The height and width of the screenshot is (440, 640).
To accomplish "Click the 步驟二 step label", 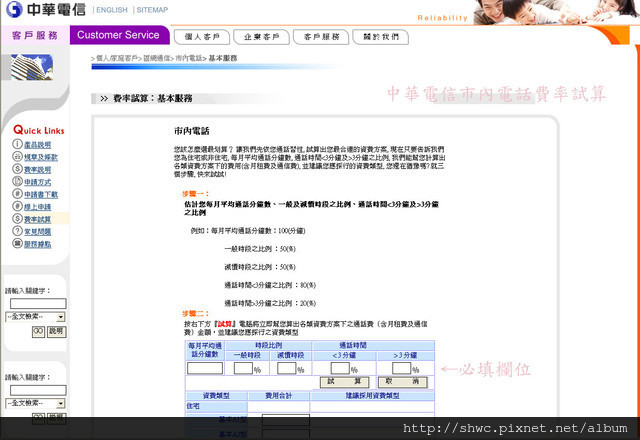I will (196, 313).
